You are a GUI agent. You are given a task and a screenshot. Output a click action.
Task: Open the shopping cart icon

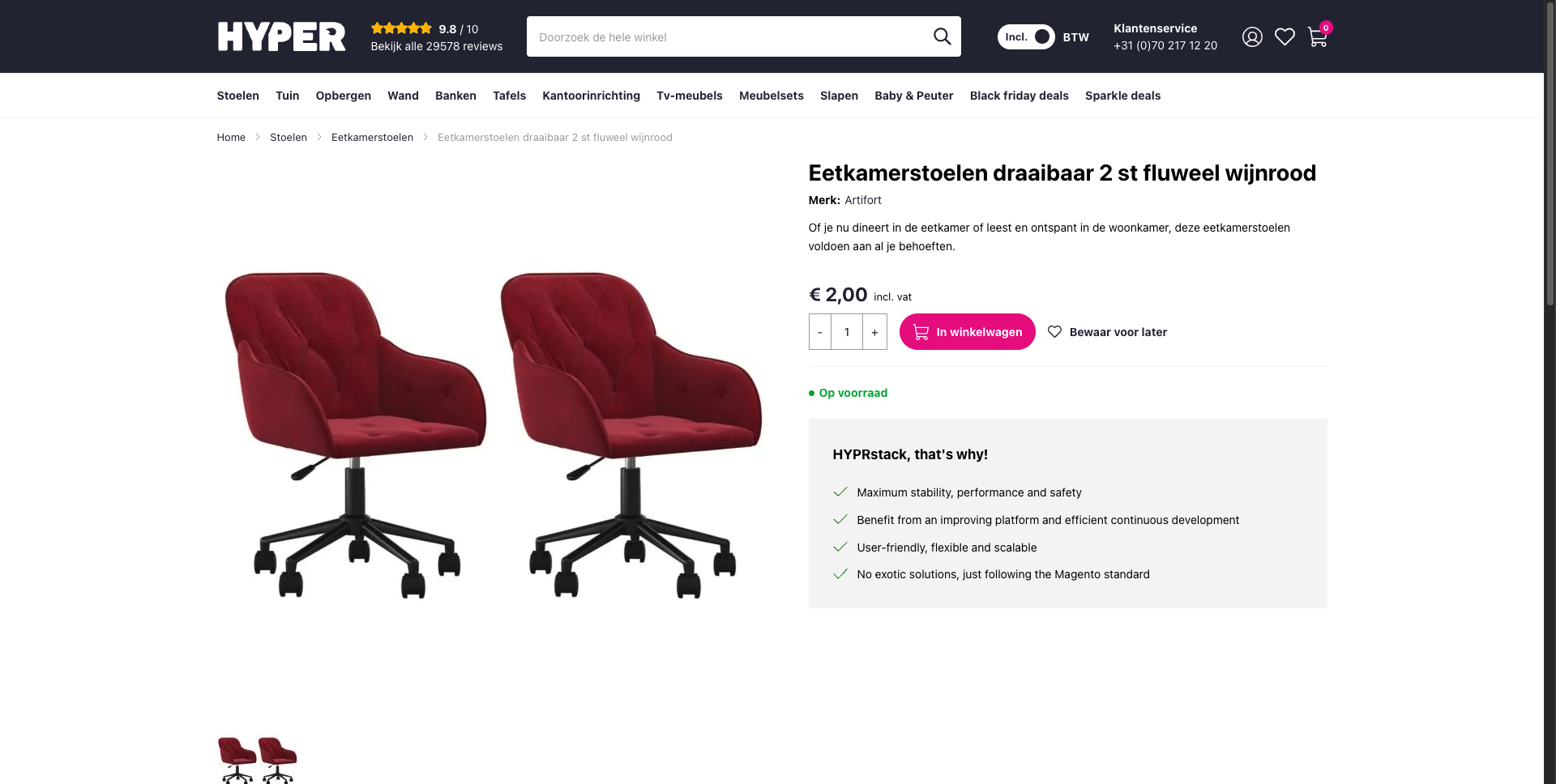coord(1317,37)
